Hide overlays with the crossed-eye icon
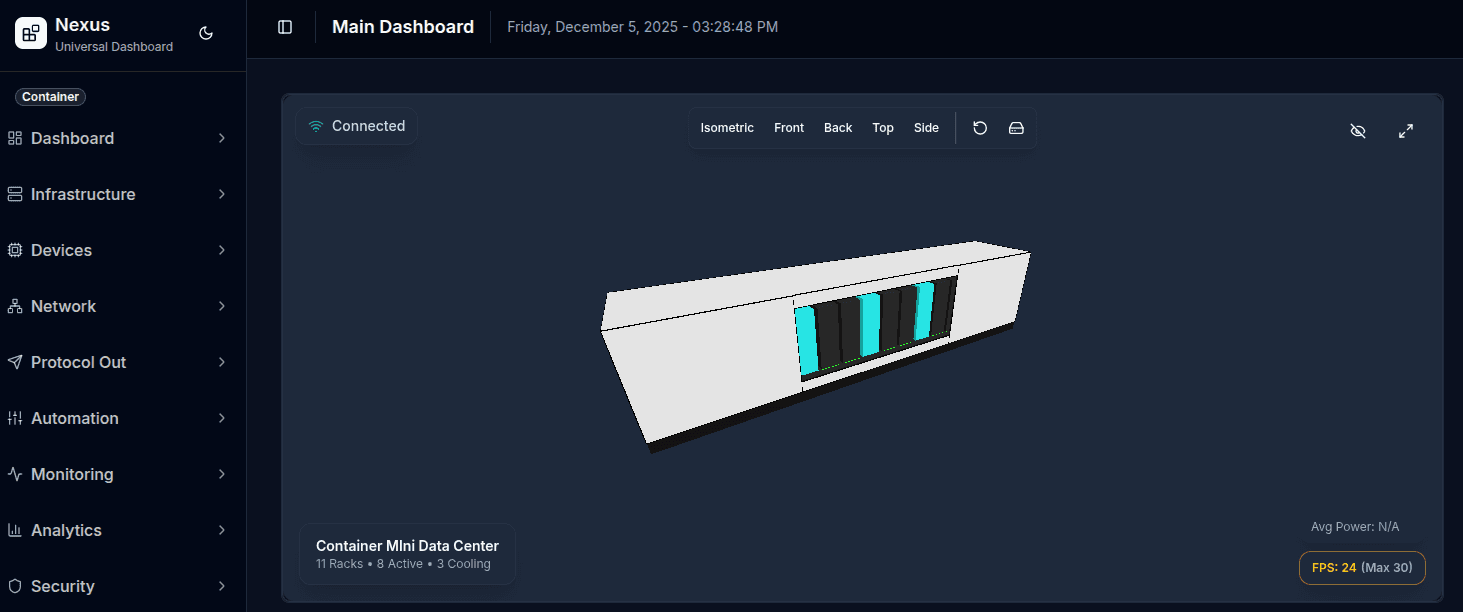The image size is (1463, 612). pos(1357,131)
